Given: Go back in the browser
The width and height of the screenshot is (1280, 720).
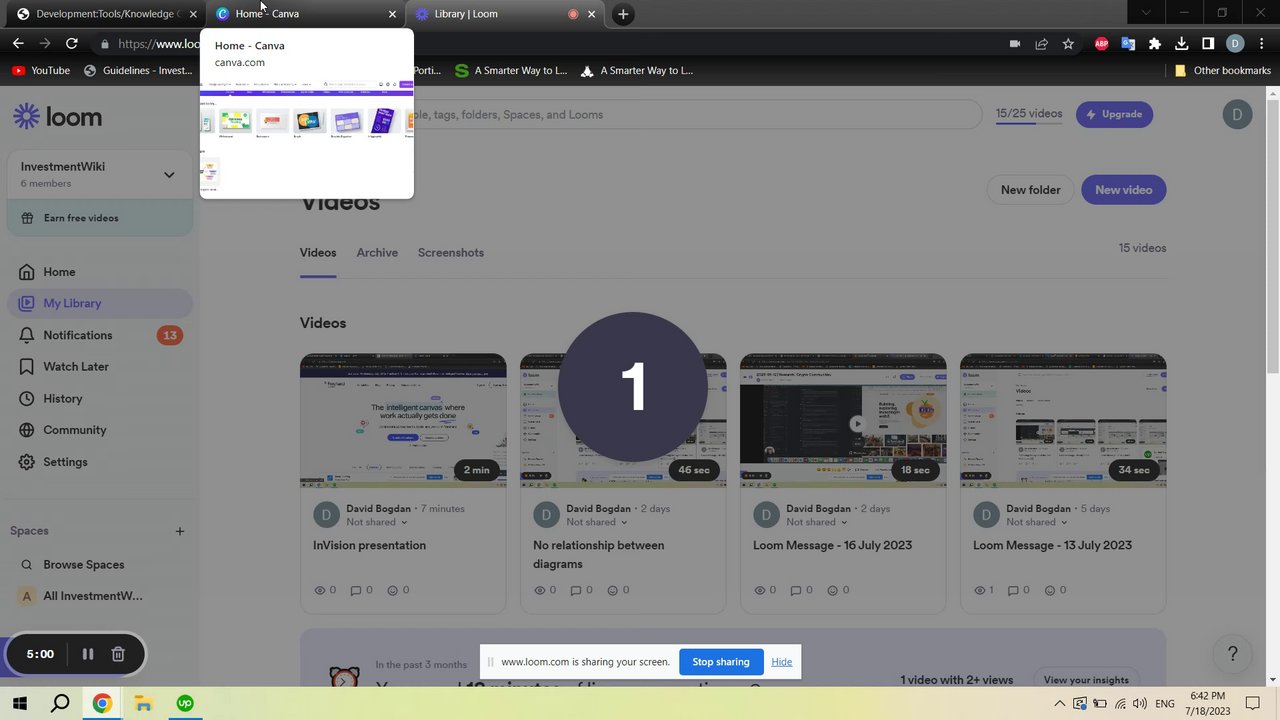Looking at the screenshot, I should coord(18,44).
